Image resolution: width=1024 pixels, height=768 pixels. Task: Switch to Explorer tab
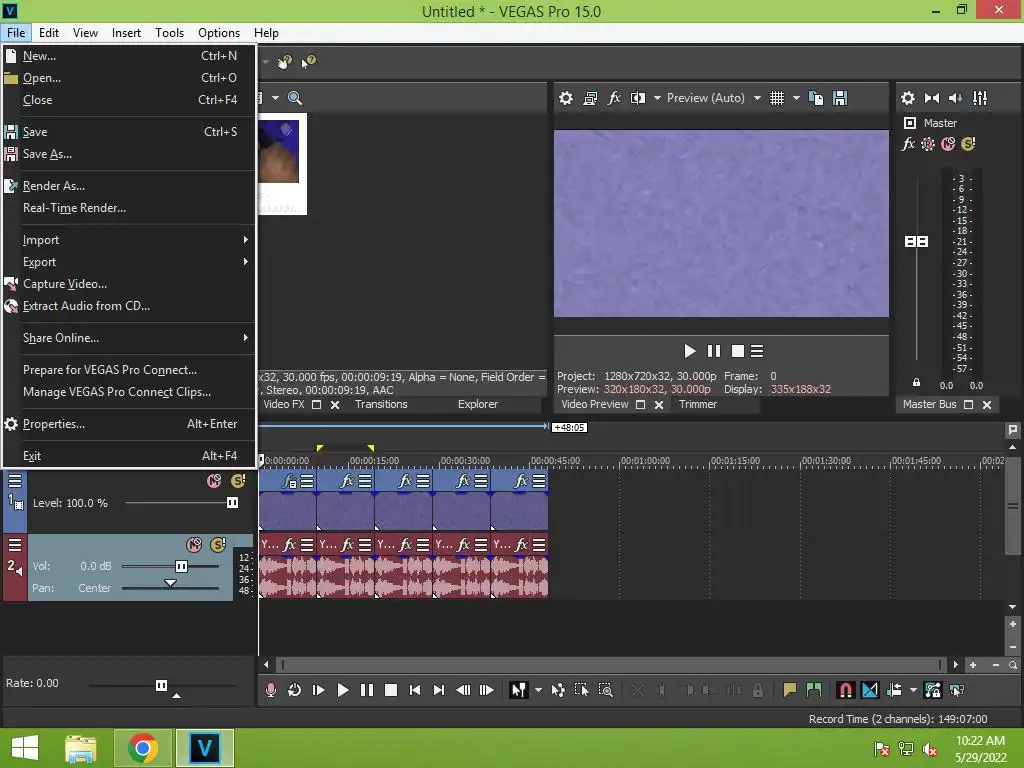point(477,404)
